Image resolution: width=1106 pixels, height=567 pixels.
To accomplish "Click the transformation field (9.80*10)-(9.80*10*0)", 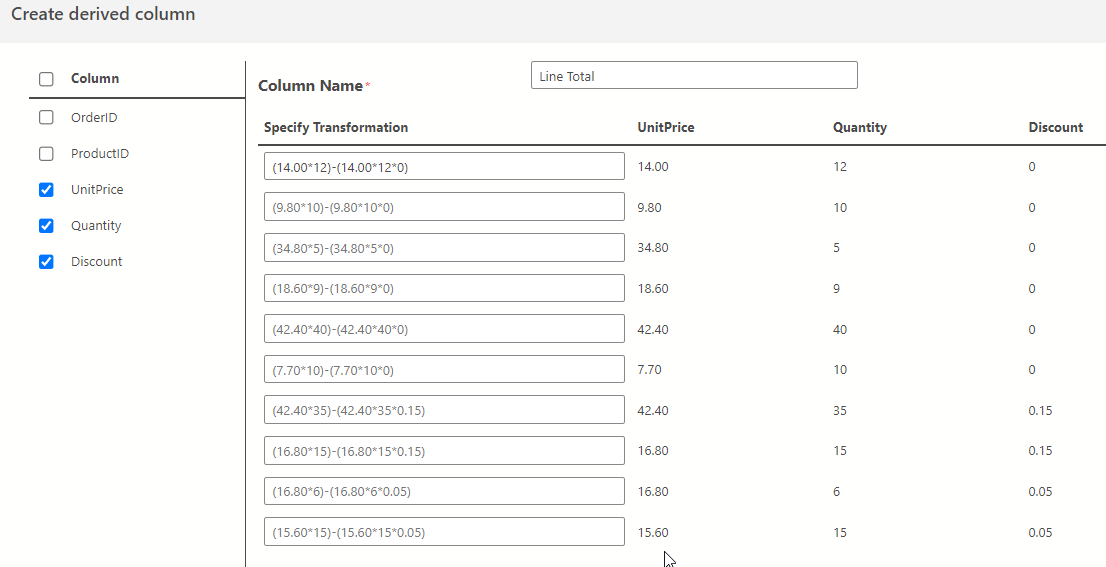I will [x=444, y=208].
